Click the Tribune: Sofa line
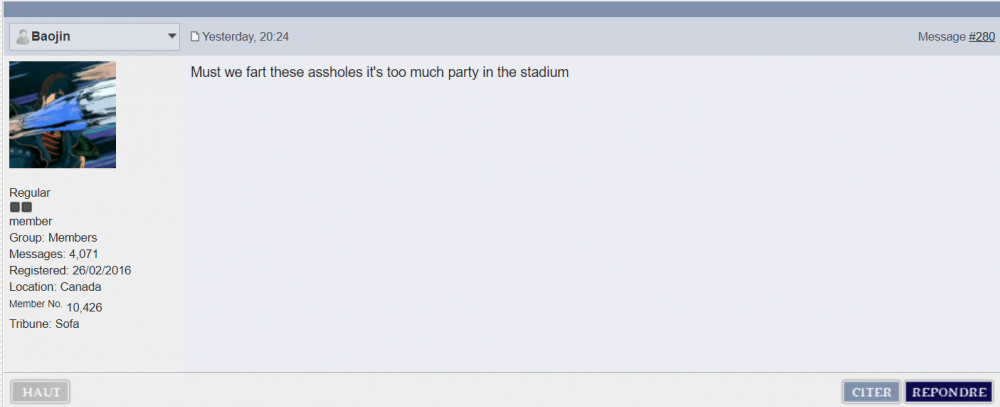Screen dimensions: 1000x407 (44, 324)
